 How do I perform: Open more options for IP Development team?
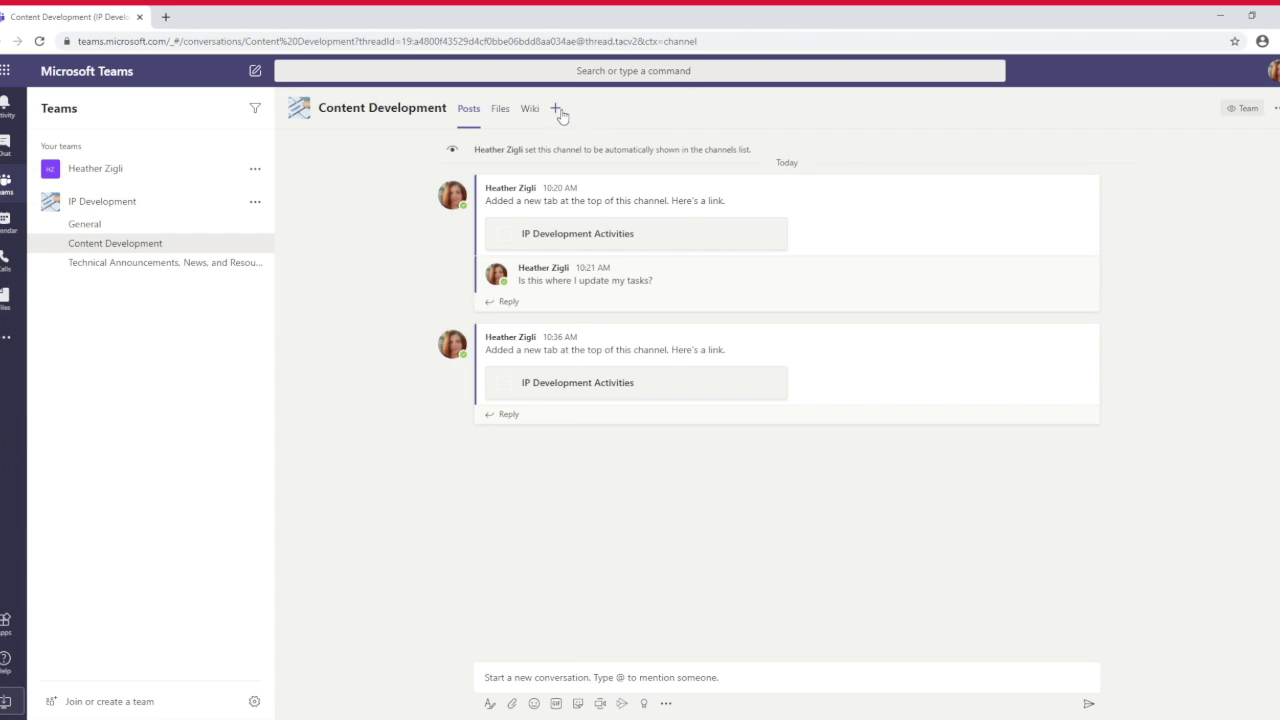[x=255, y=202]
